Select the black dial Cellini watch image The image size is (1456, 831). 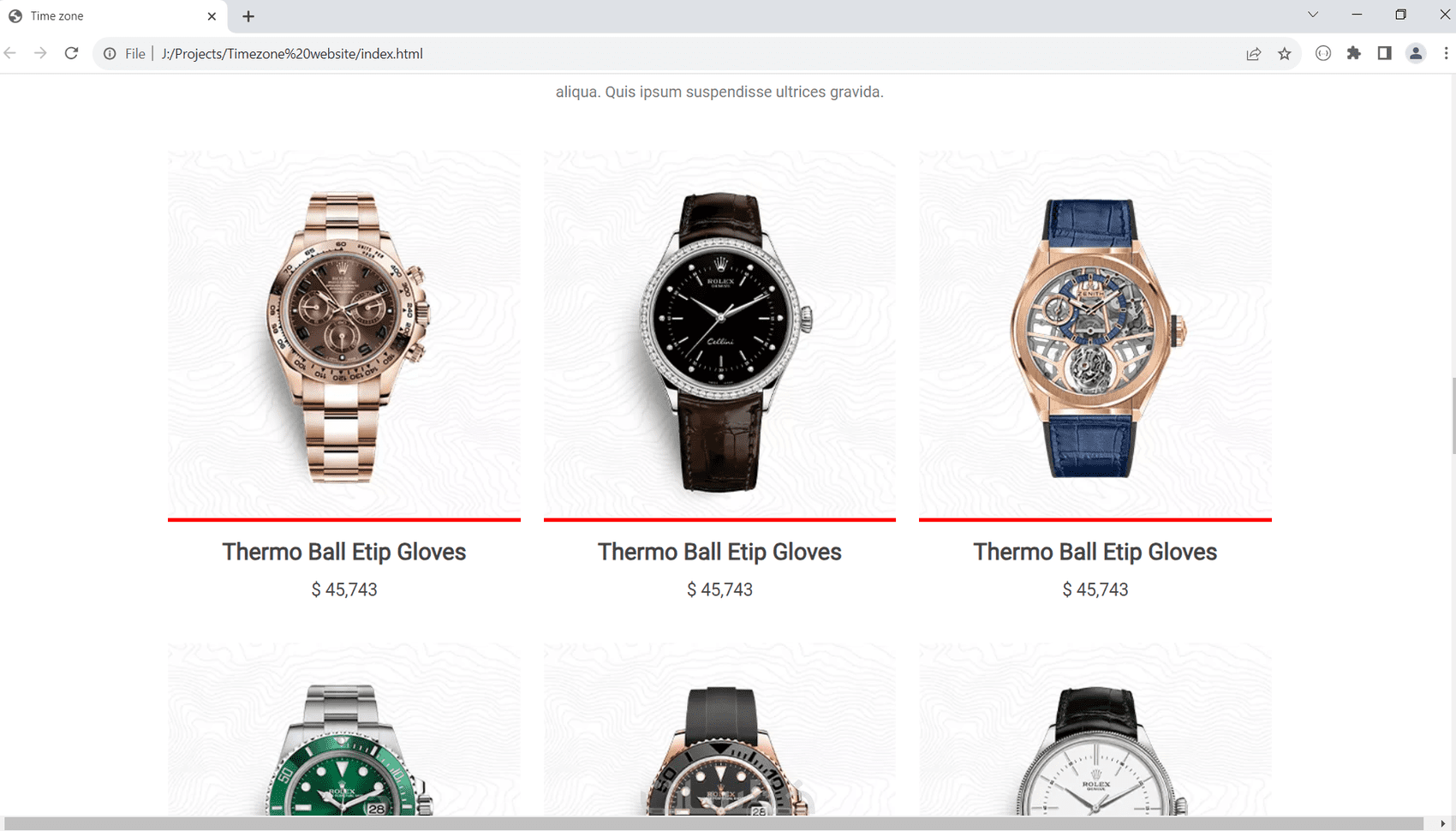(x=719, y=335)
